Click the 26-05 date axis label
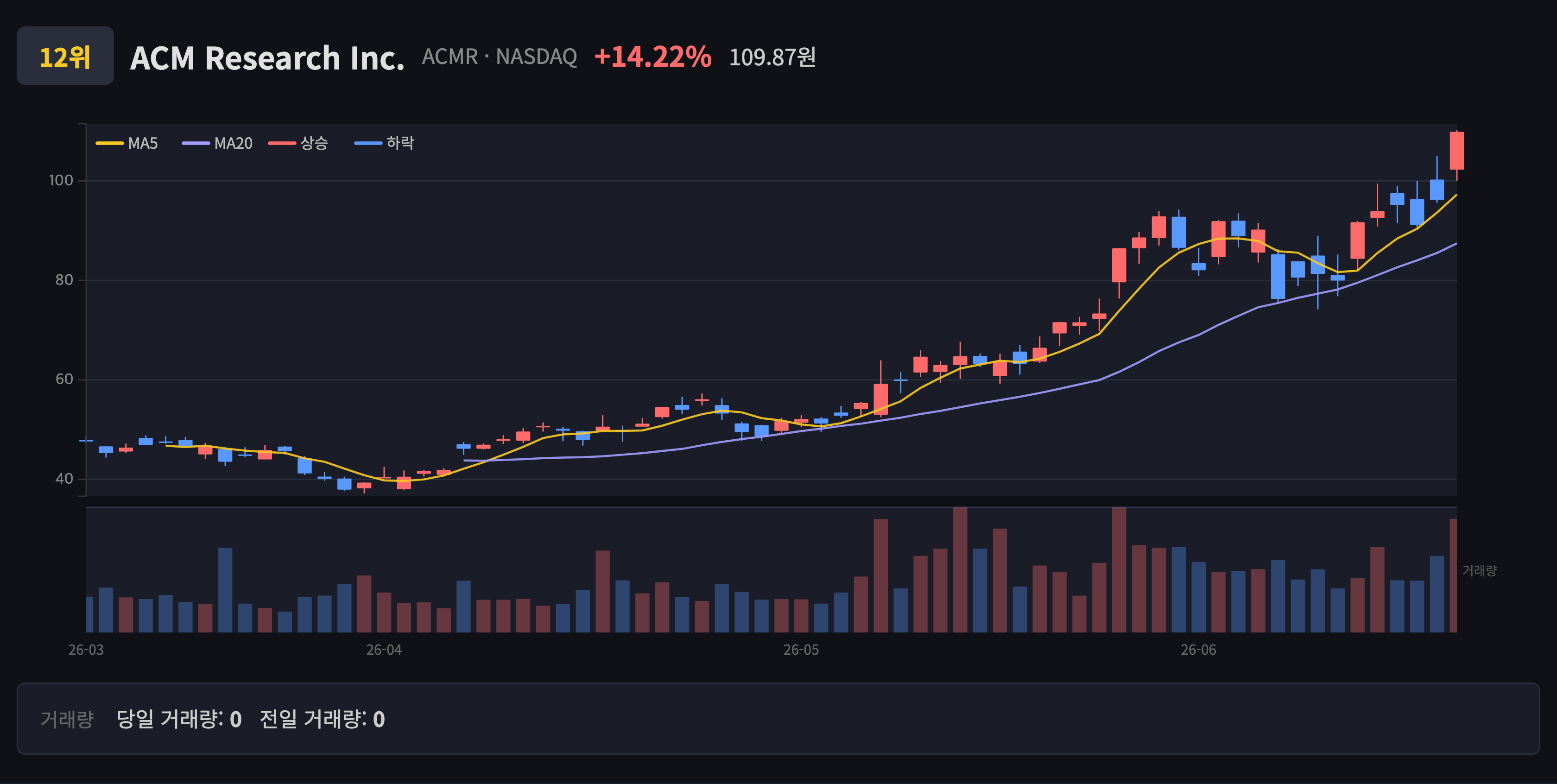 click(802, 650)
